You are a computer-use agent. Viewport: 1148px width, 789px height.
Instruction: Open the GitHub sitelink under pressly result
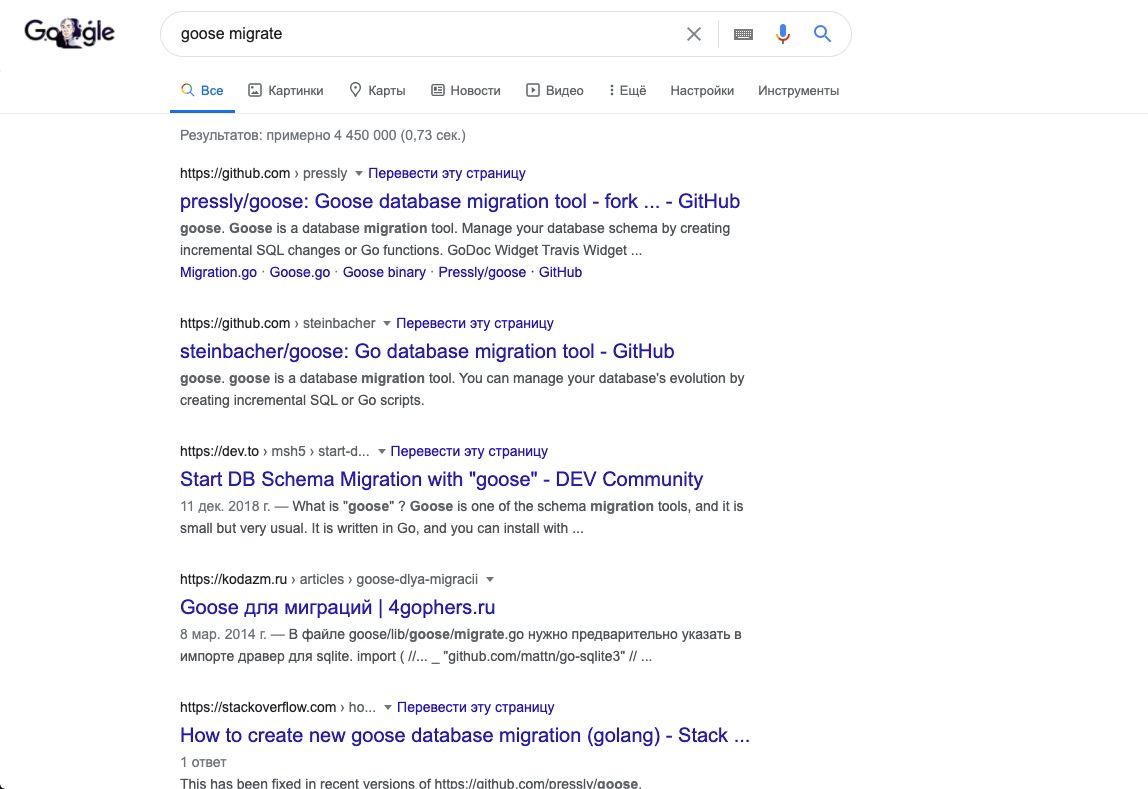560,272
